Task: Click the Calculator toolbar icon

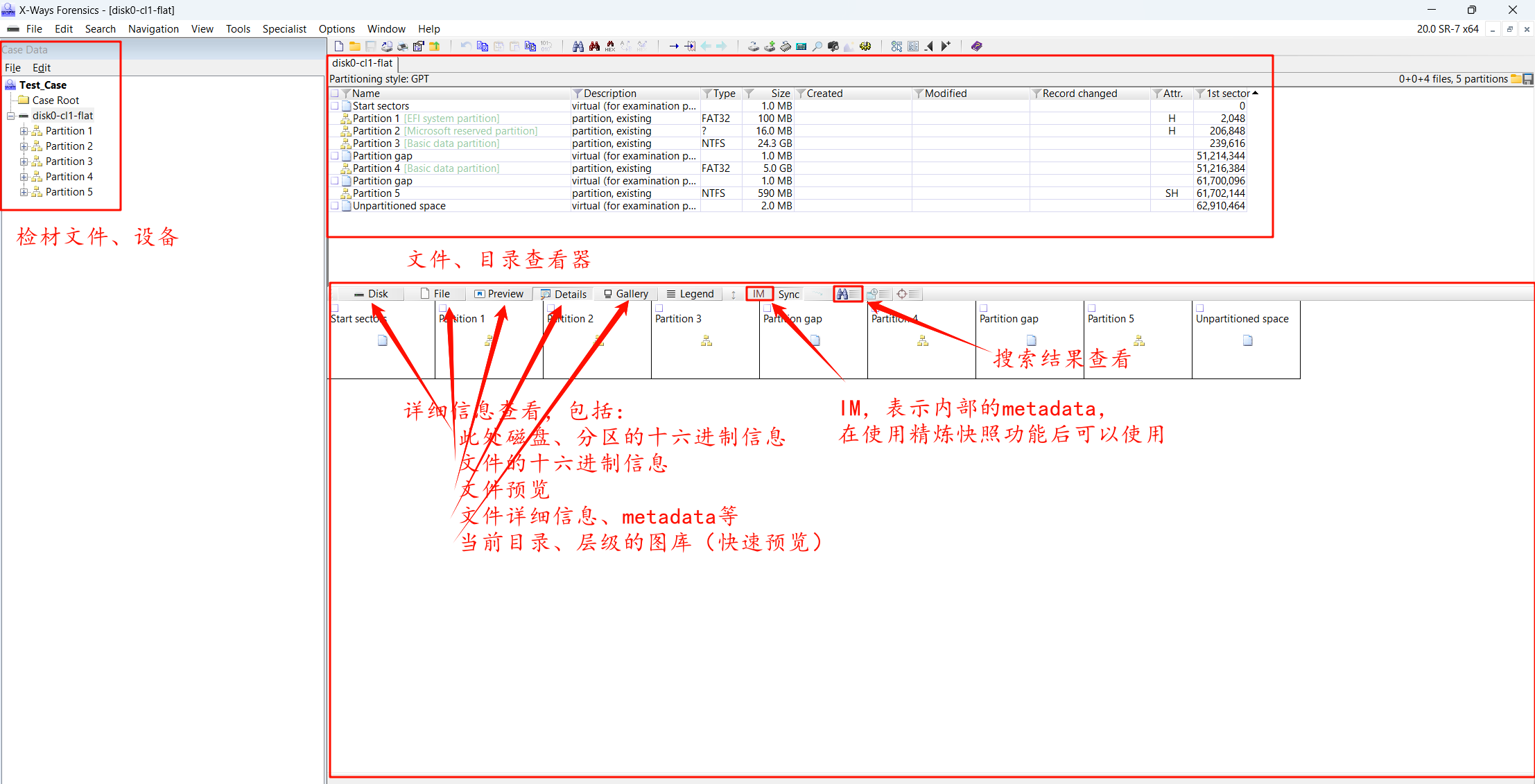Action: coord(801,46)
